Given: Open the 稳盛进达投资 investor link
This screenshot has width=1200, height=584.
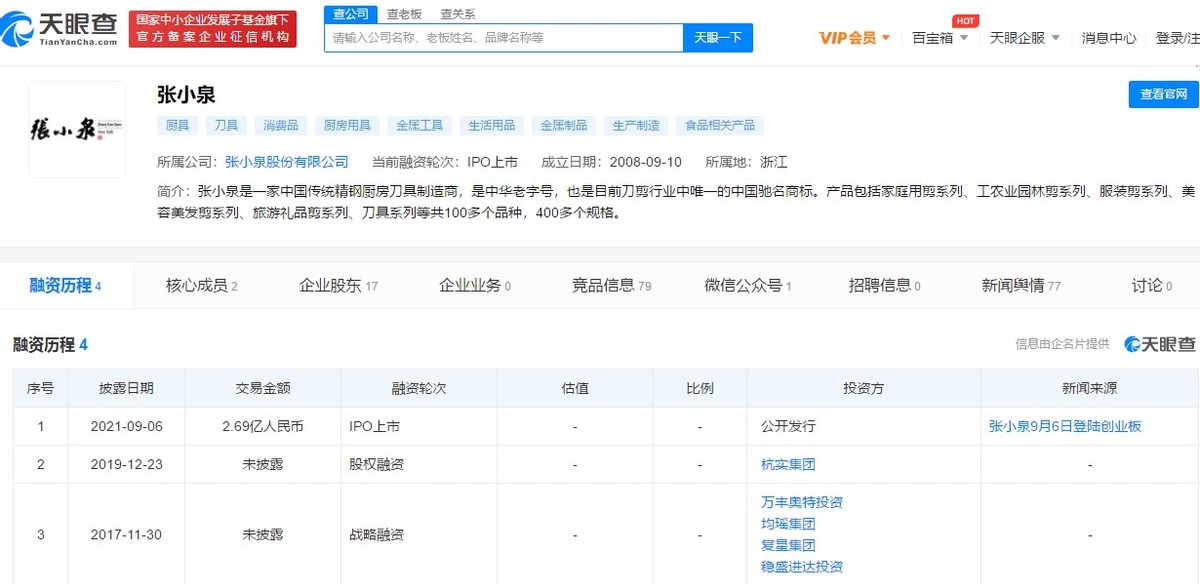Looking at the screenshot, I should tap(802, 567).
